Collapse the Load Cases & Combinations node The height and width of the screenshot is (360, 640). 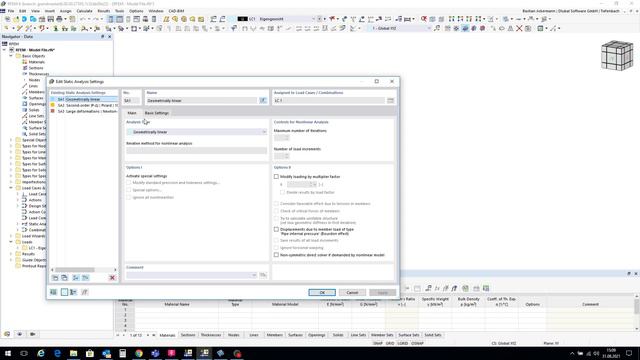(x=11, y=188)
